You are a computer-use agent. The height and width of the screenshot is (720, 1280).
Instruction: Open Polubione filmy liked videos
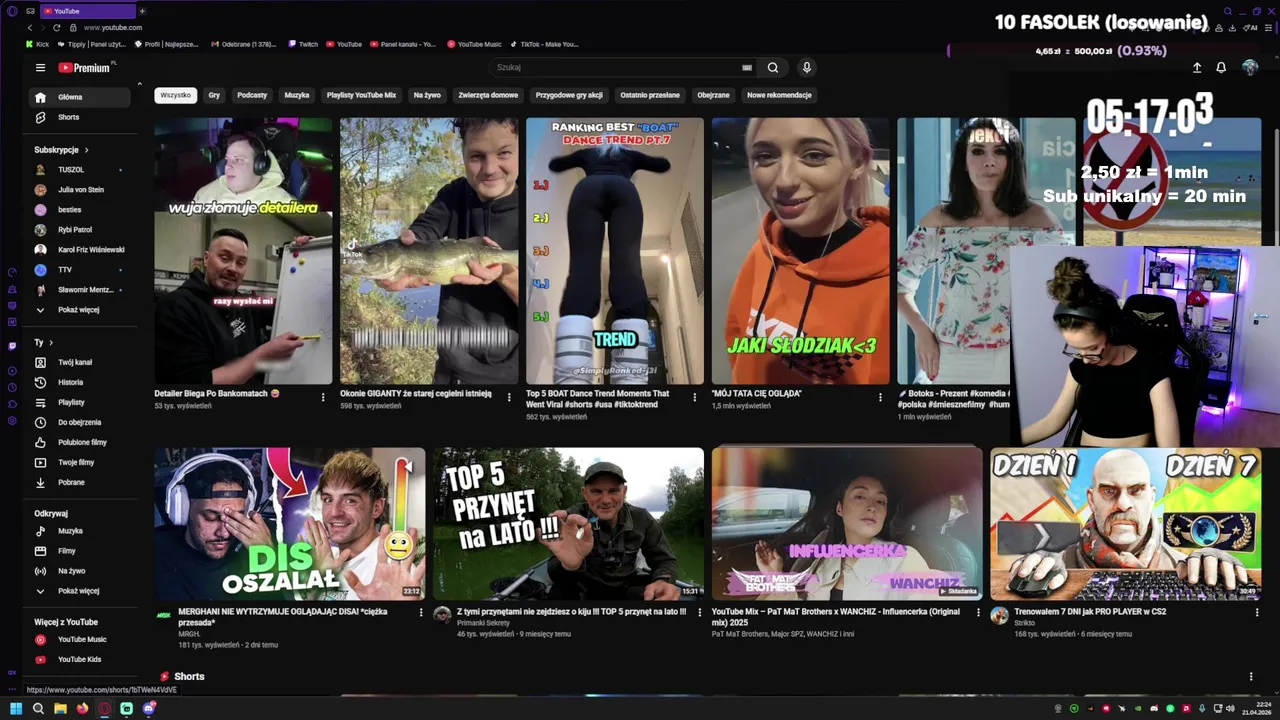click(x=80, y=442)
